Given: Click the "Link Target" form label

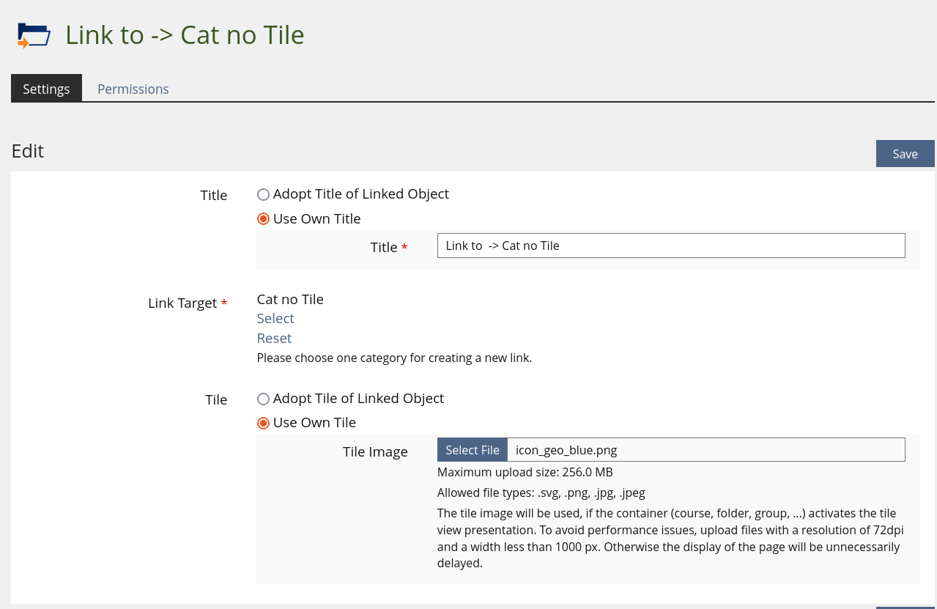Looking at the screenshot, I should tap(182, 303).
